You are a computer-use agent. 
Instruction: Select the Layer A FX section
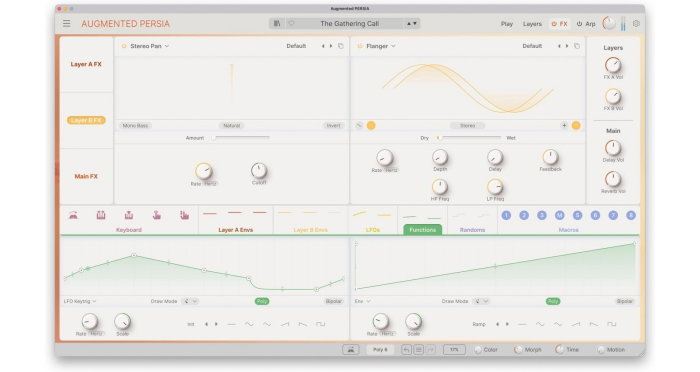tap(86, 64)
